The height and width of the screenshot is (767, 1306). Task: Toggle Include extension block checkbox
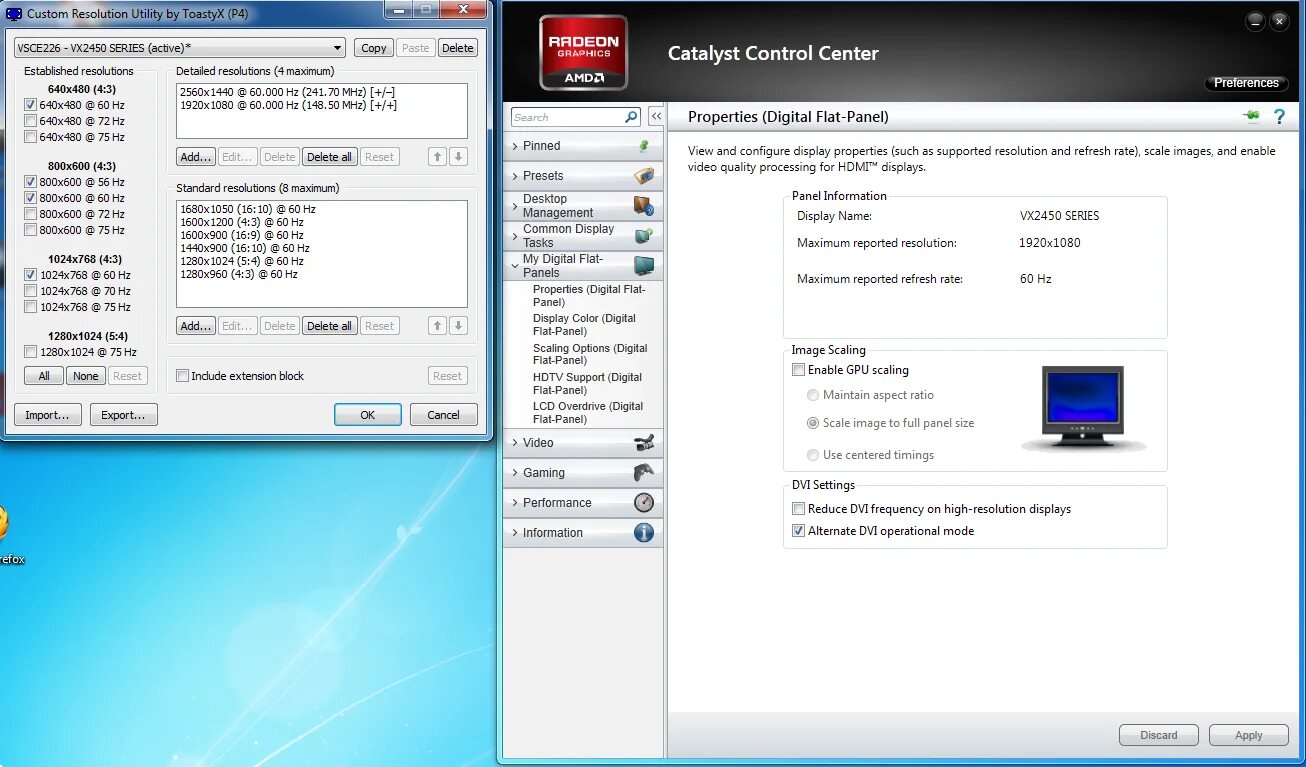(x=182, y=376)
